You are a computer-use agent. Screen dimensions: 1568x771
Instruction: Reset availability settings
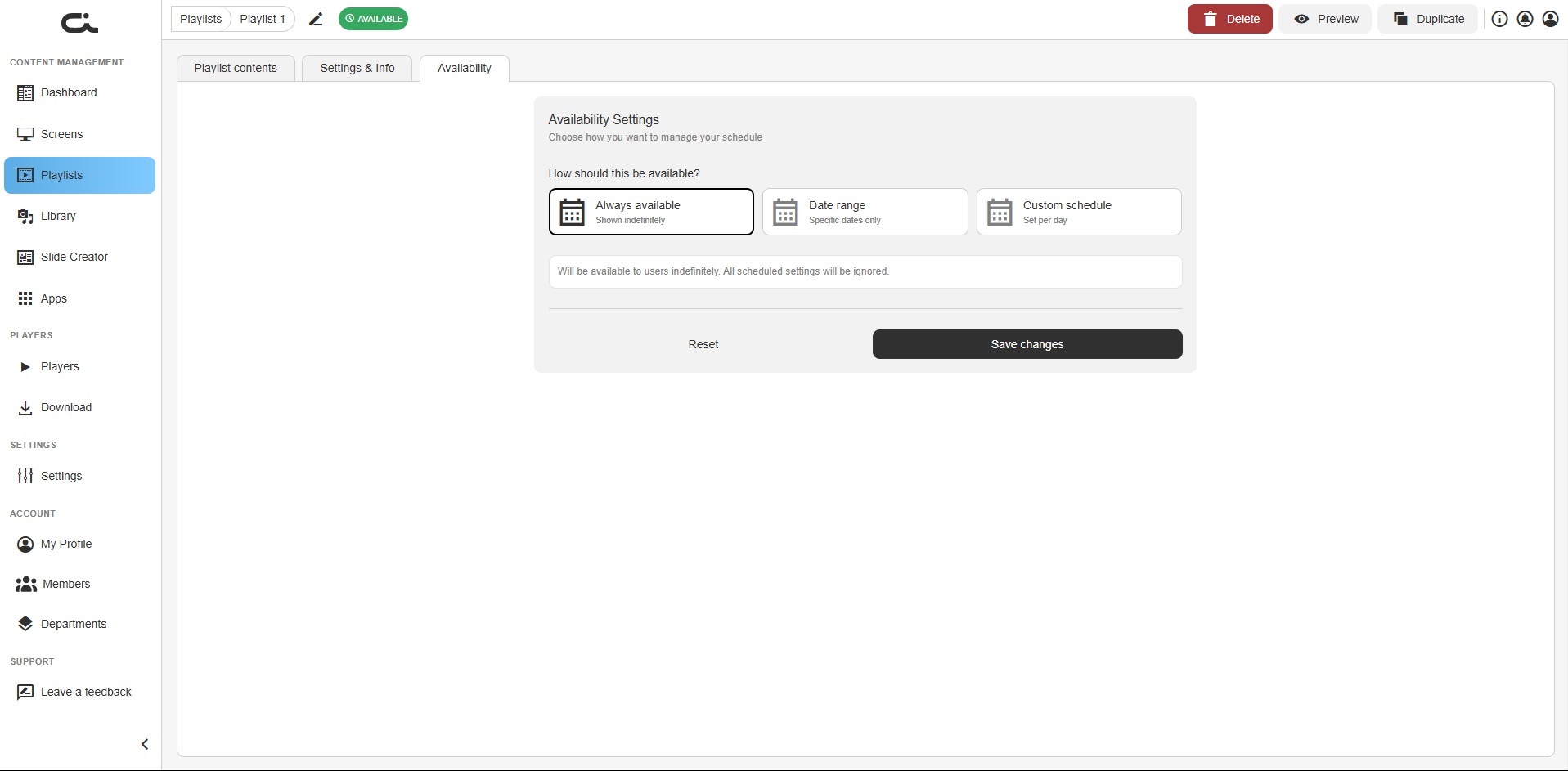coord(703,344)
